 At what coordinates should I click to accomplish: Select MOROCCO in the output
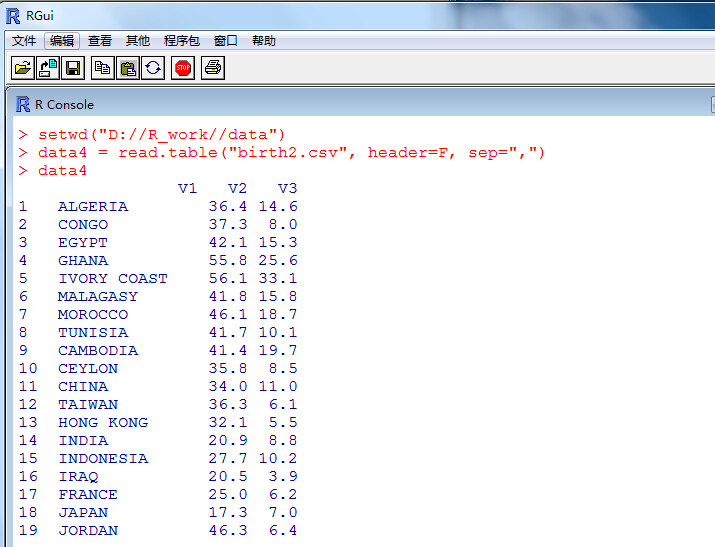tap(93, 315)
